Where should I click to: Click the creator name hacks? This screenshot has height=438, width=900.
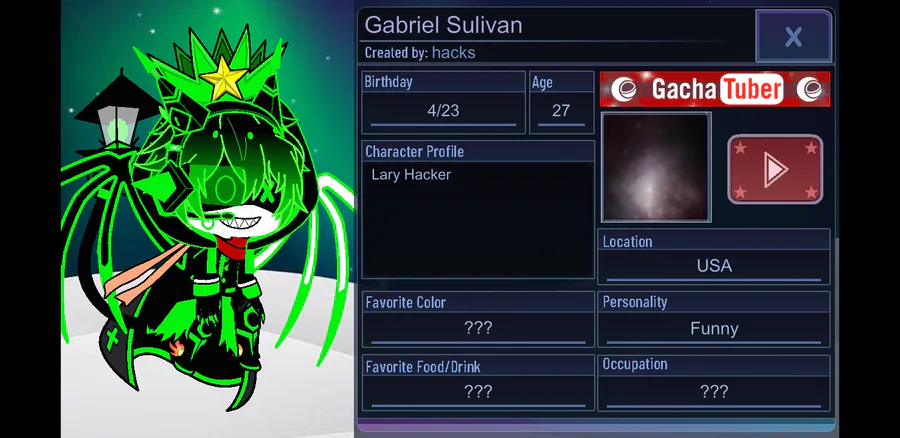click(453, 53)
